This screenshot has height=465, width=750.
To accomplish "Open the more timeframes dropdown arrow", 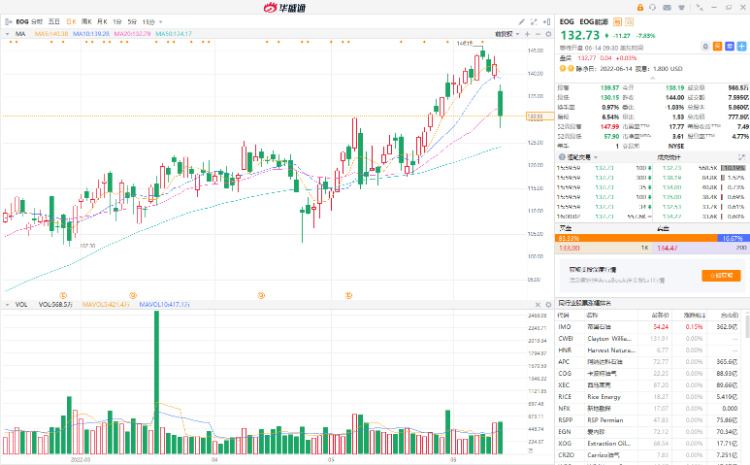I will point(160,22).
